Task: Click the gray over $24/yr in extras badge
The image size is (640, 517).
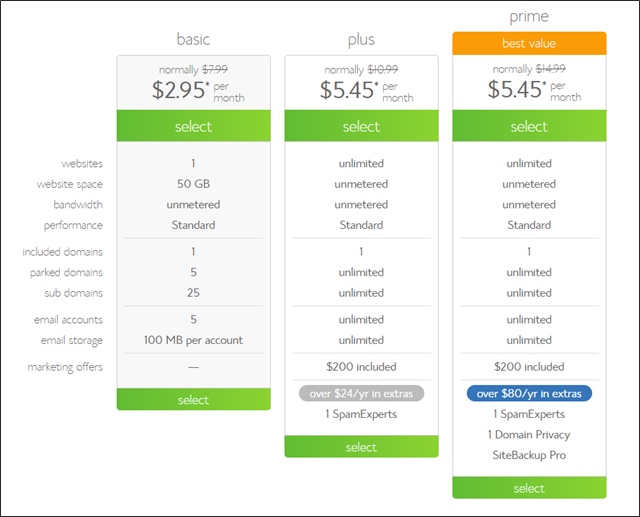Action: point(361,392)
